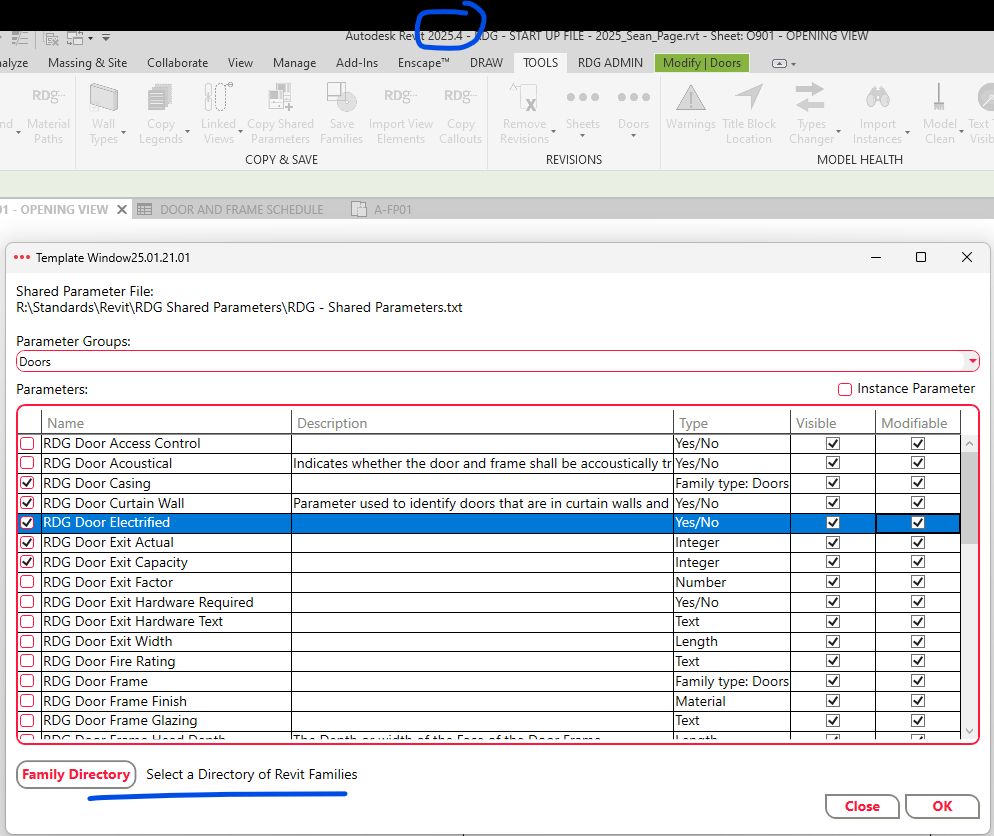Open the Import Instances tool
The width and height of the screenshot is (994, 836).
pos(877,114)
